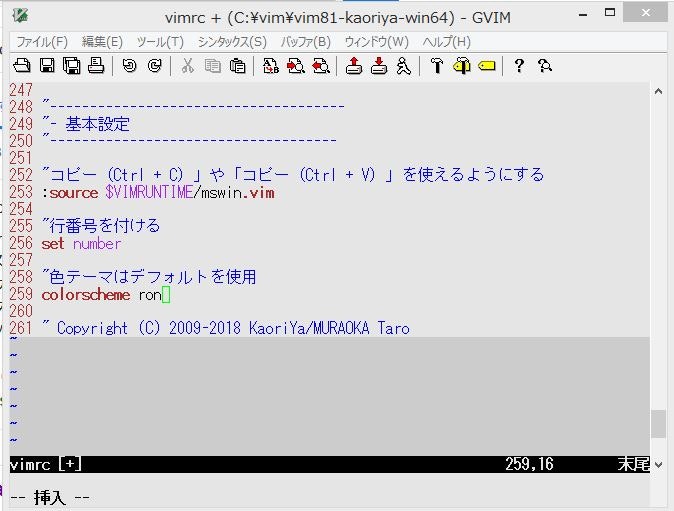Click the Open file toolbar icon

(22, 66)
